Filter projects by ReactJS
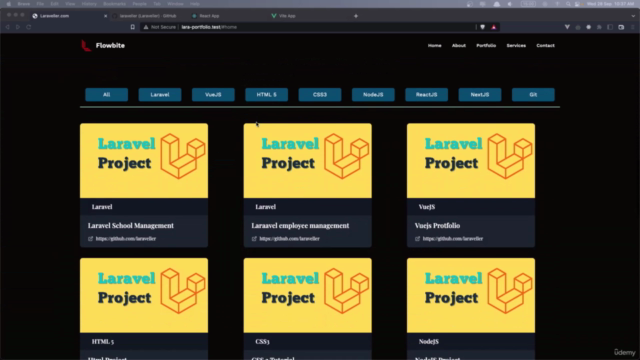Screen dimensions: 640x360 [427, 95]
